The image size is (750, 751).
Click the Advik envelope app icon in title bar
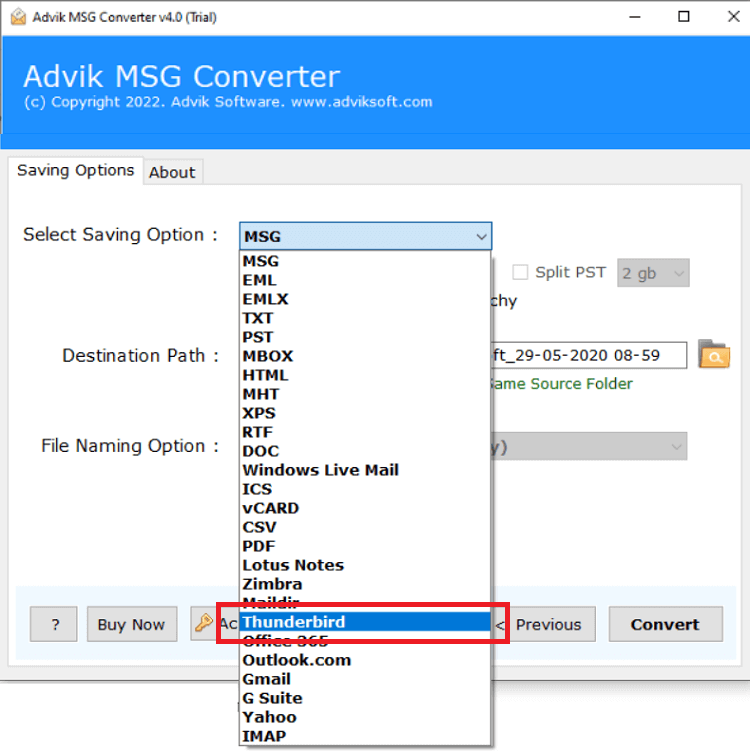pos(18,17)
